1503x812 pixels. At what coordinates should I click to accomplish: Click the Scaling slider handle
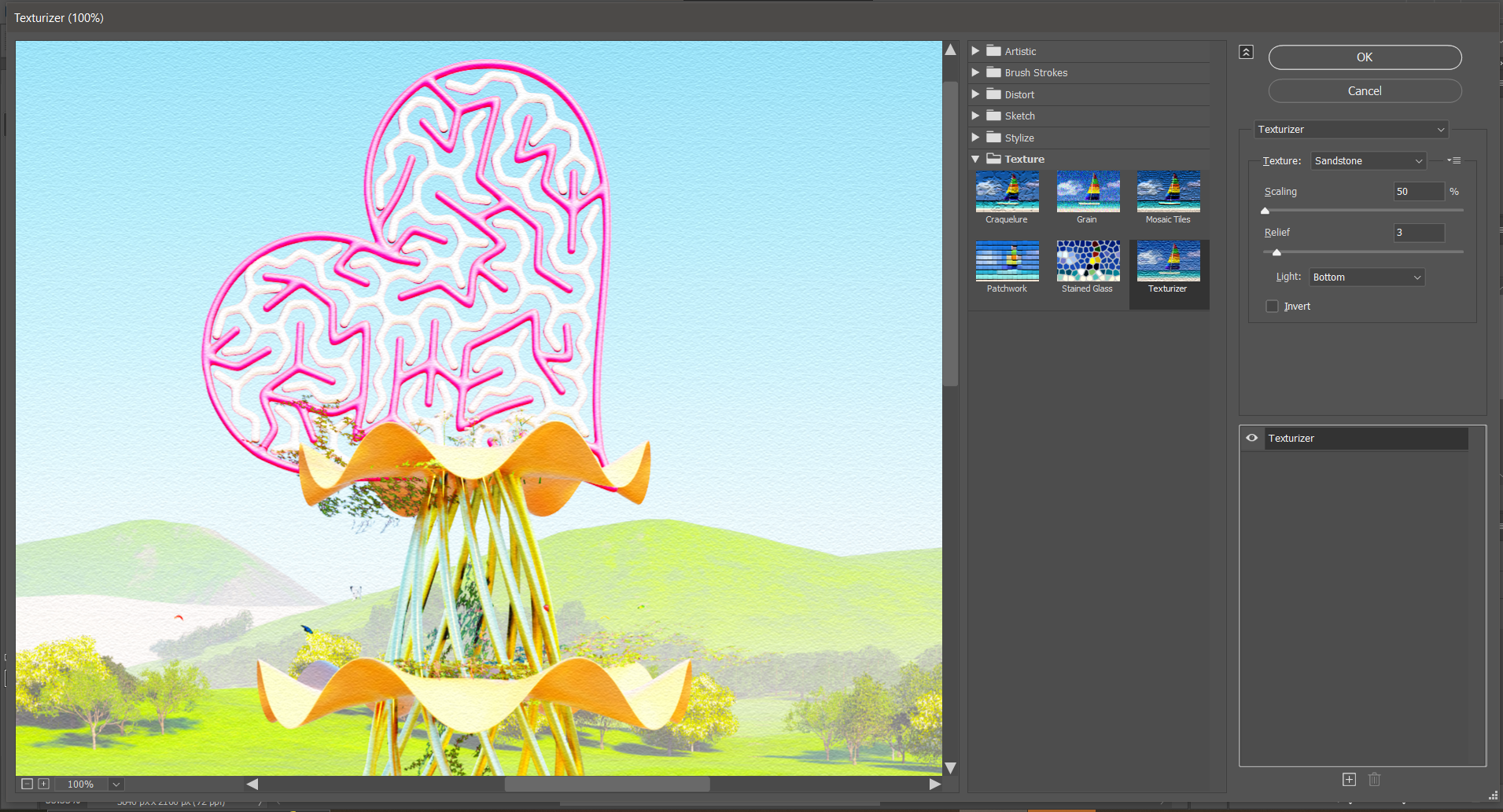coord(1265,211)
